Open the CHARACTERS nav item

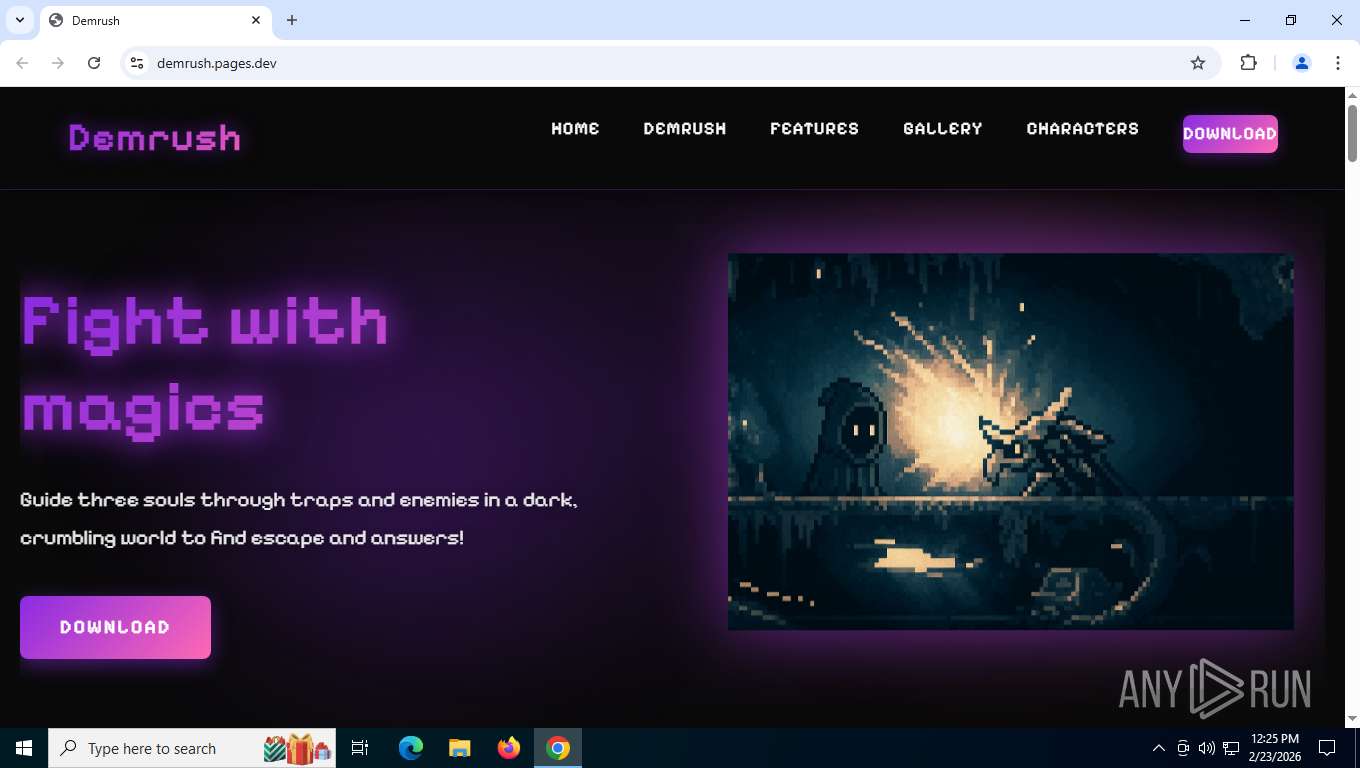coord(1083,128)
